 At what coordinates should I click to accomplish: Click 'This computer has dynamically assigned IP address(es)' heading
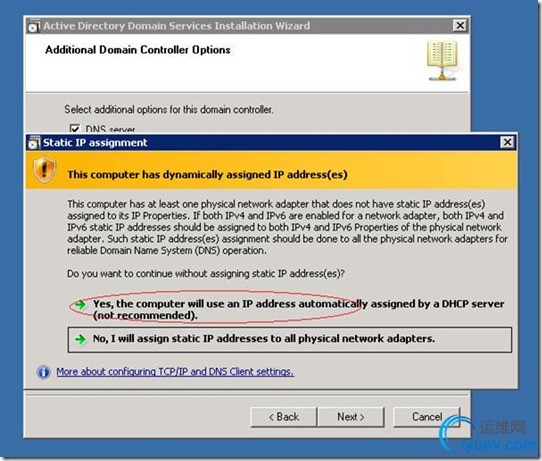pos(207,175)
